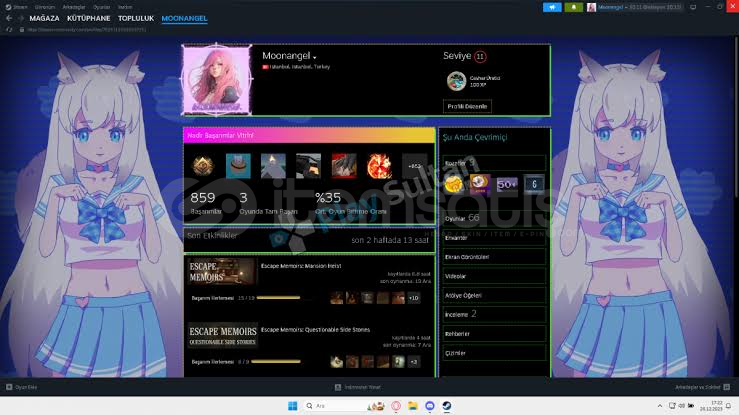Screen dimensions: 739x415
Task: Open the Rozetler link
Action: [494, 163]
